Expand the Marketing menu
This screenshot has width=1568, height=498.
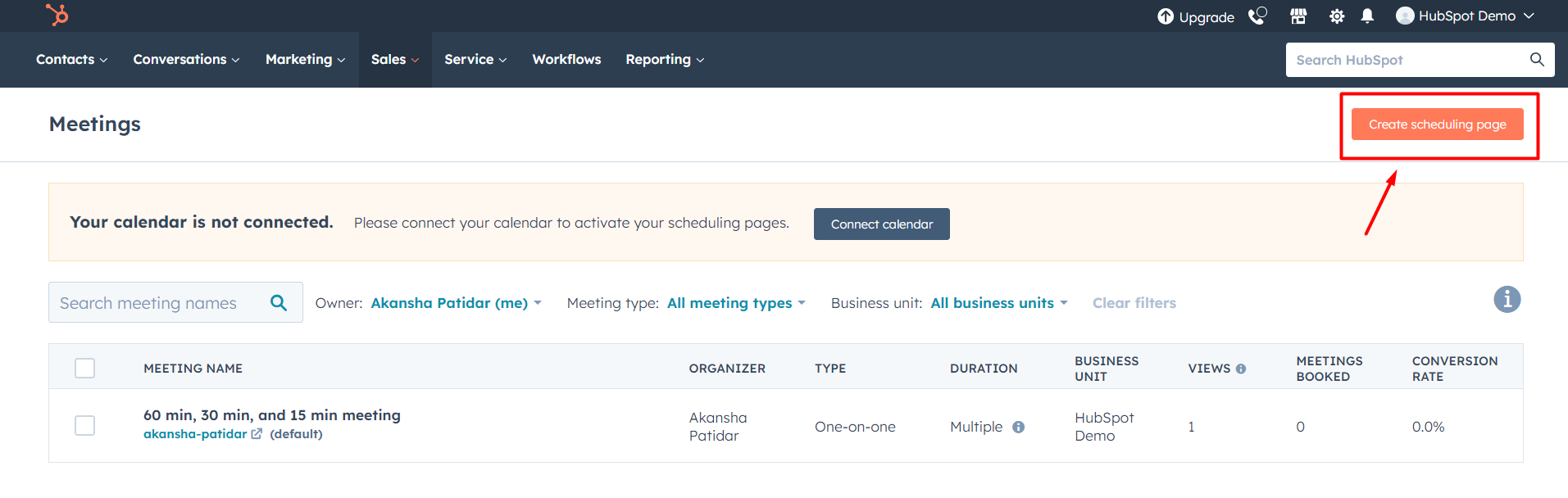click(x=305, y=59)
